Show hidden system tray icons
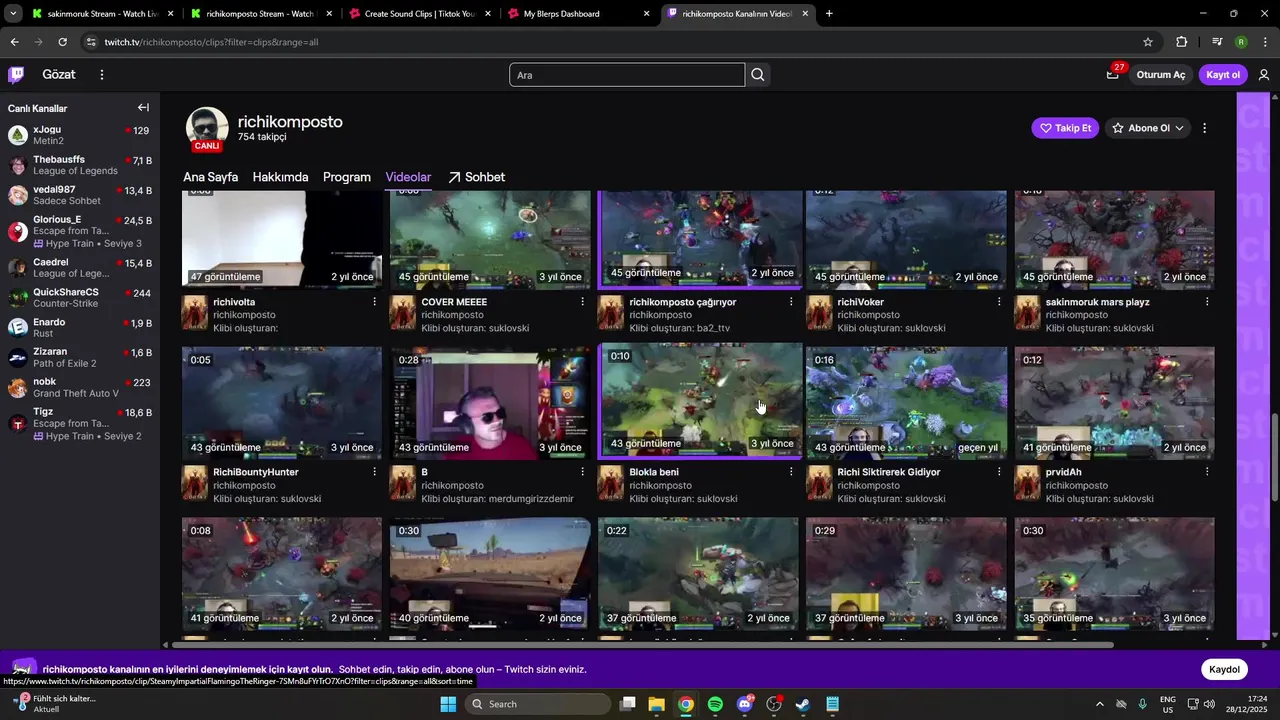1280x720 pixels. [1099, 704]
